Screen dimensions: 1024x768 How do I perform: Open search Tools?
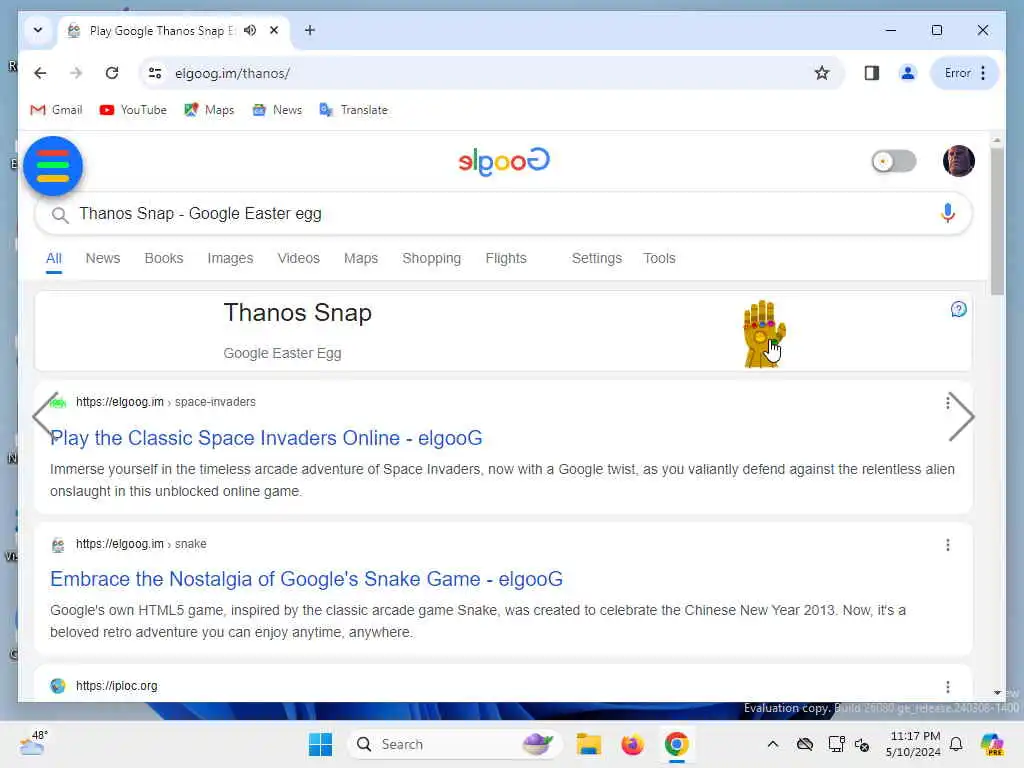point(659,259)
